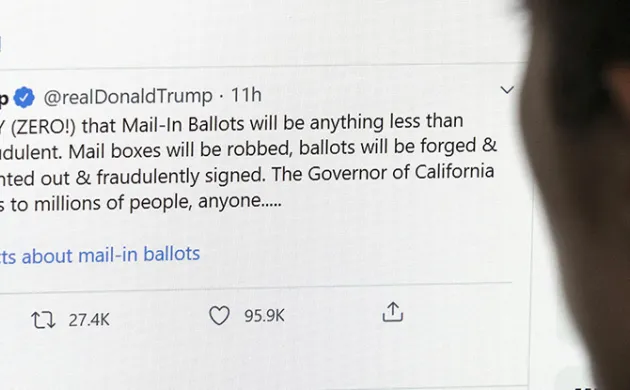Click the partially visible display name

point(4,99)
